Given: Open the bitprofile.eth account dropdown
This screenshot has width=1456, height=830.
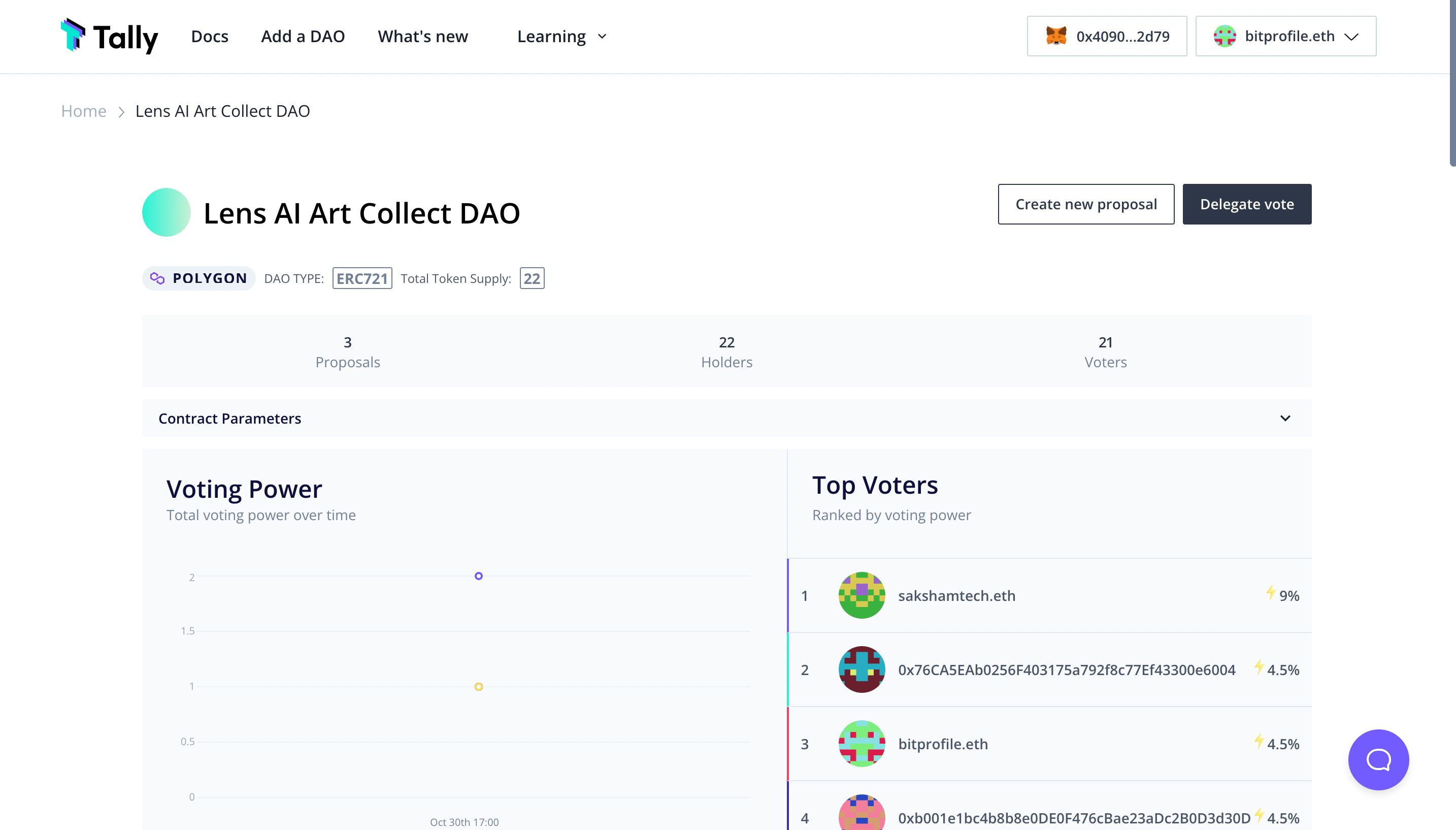Looking at the screenshot, I should (x=1285, y=36).
